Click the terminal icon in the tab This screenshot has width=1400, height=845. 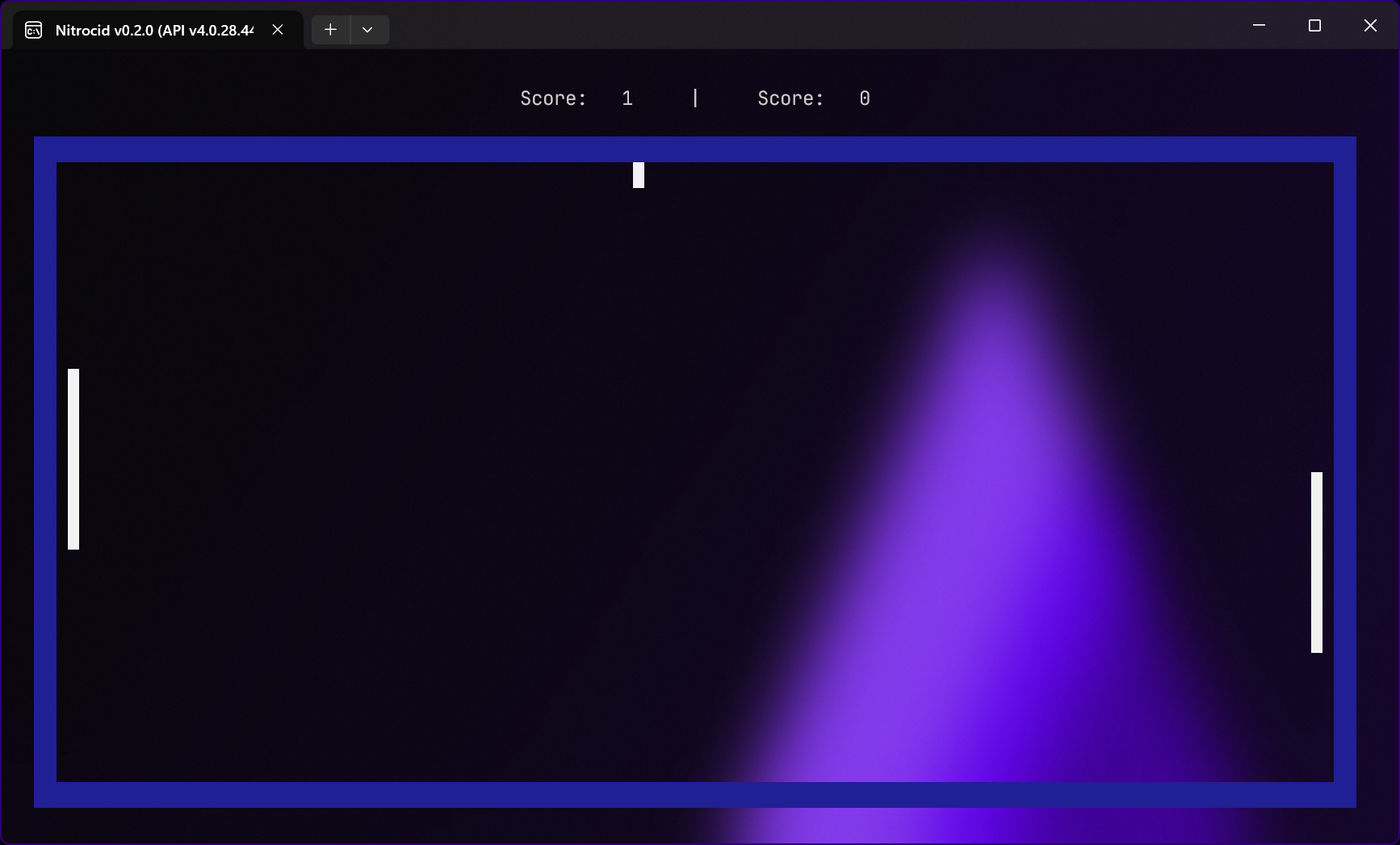[33, 31]
